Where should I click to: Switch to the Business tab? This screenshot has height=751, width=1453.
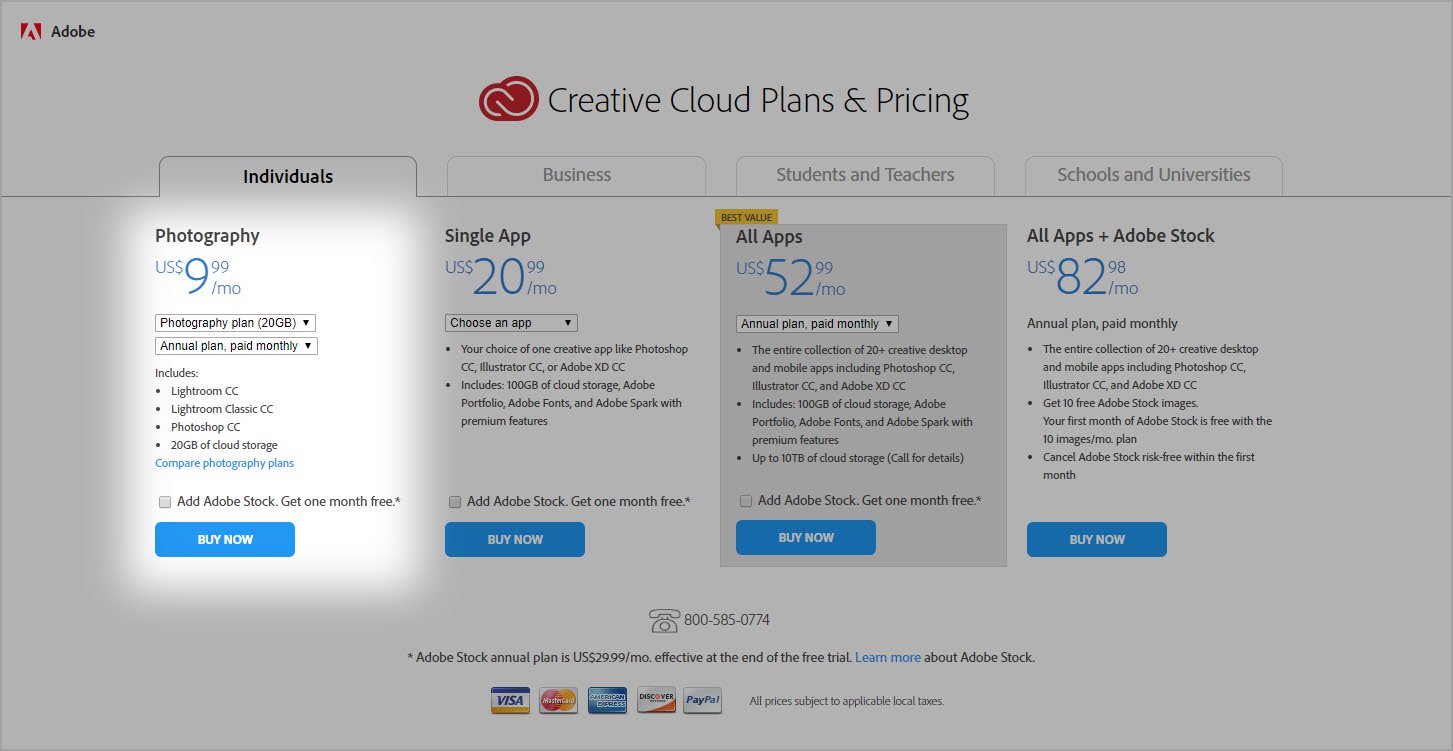coord(576,175)
